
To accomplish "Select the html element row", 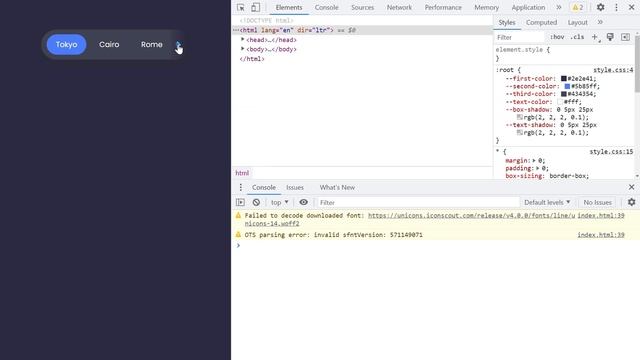I will point(362,30).
